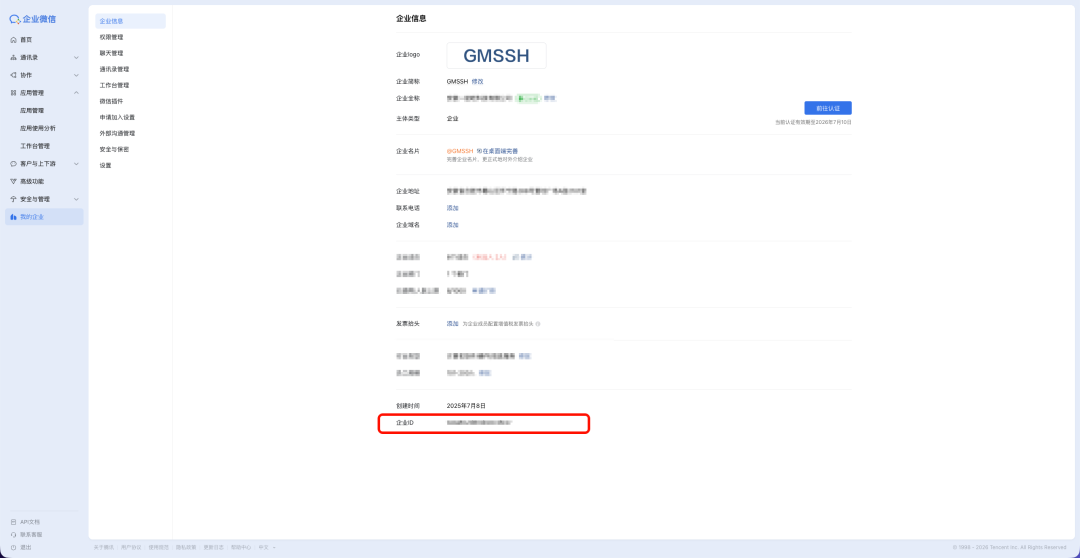Open API文档 via its document icon

click(14, 522)
